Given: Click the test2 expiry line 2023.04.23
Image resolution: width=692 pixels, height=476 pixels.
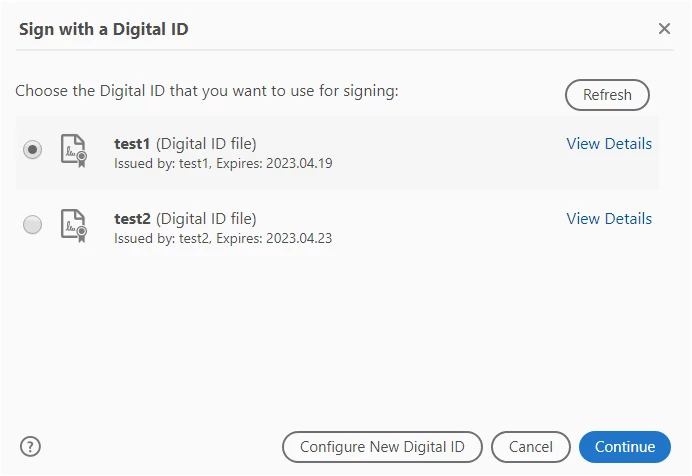Looking at the screenshot, I should [223, 239].
